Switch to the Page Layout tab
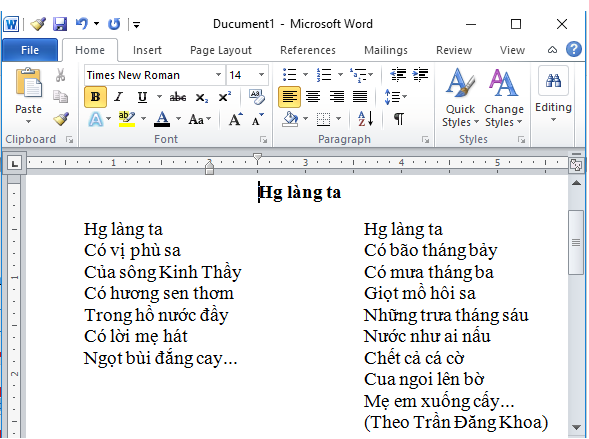 tap(221, 50)
